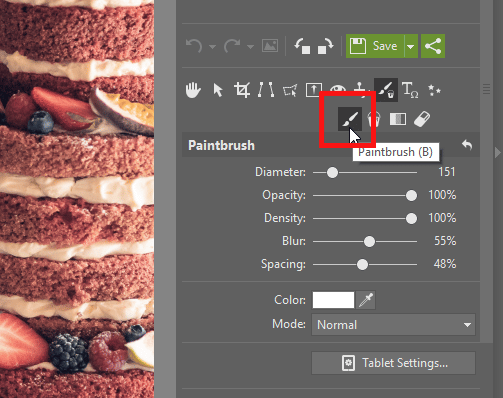Viewport: 503px width, 398px height.
Task: Reset Paintbrush settings with the arrow
Action: 467,145
